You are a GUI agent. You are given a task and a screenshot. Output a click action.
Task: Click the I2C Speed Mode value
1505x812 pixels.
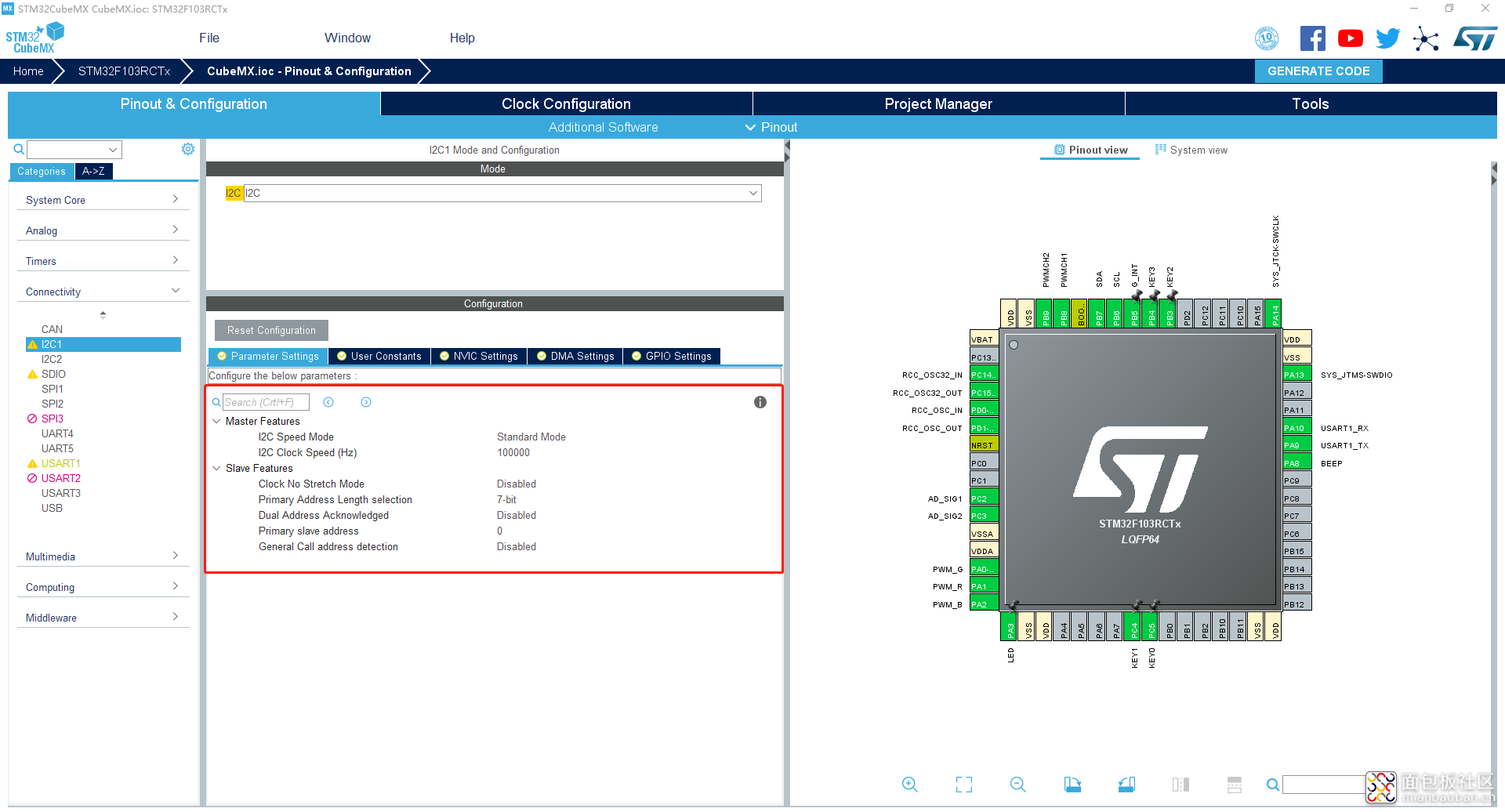click(531, 437)
